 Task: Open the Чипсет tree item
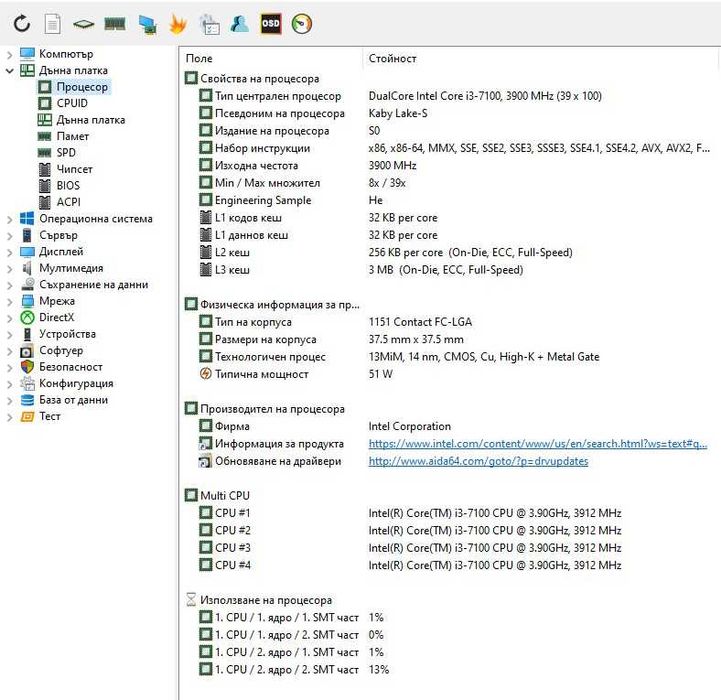pos(74,169)
